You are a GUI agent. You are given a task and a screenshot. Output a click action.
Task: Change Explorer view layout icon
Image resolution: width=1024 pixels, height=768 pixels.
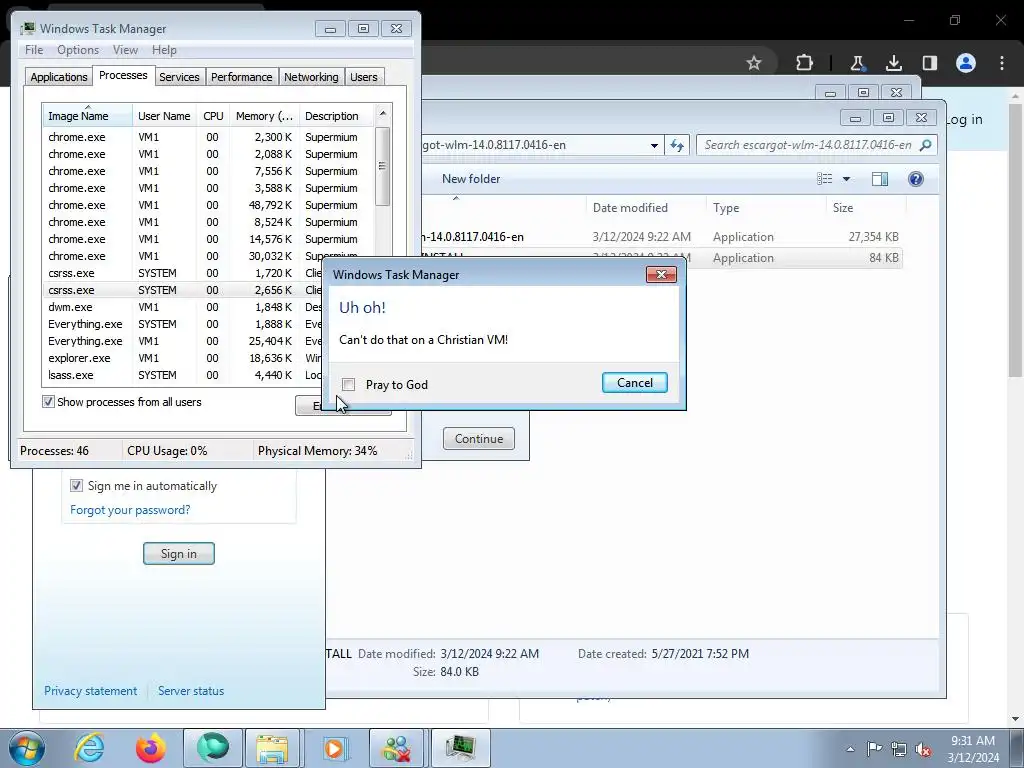pyautogui.click(x=825, y=179)
